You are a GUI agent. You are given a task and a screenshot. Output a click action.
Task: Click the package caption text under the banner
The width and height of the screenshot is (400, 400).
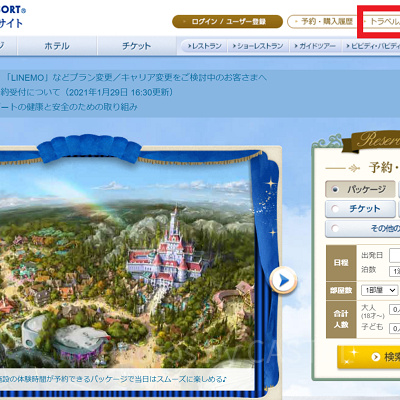[x=113, y=379]
